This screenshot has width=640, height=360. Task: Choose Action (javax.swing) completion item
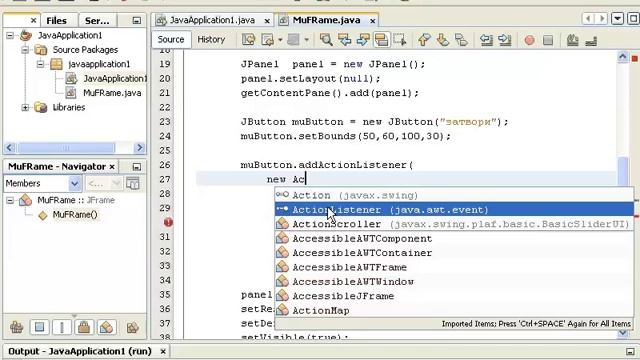pyautogui.click(x=454, y=196)
